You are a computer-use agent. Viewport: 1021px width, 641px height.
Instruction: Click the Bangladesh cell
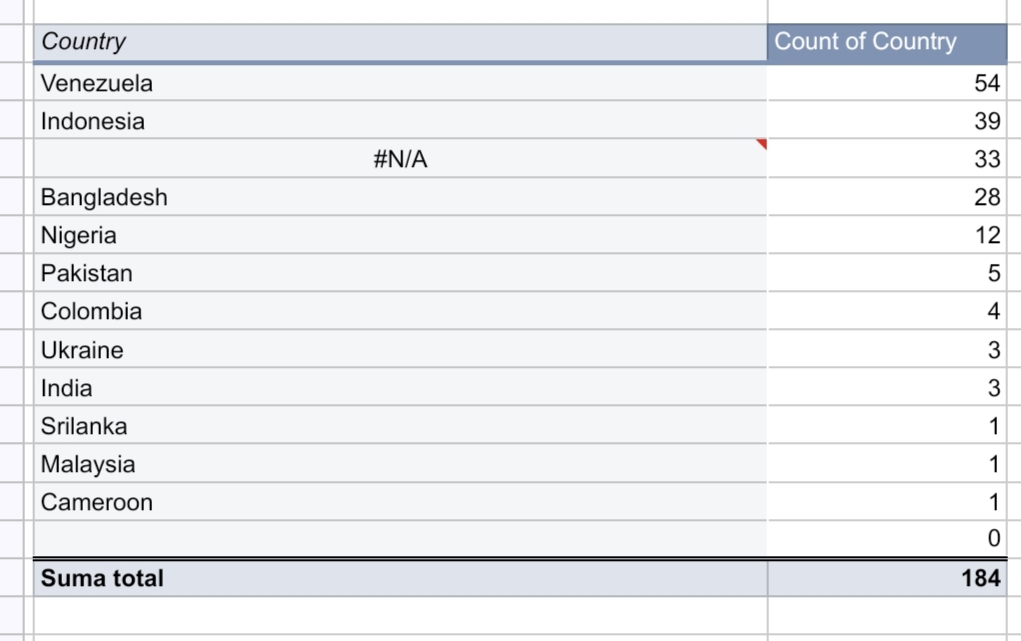coord(400,197)
